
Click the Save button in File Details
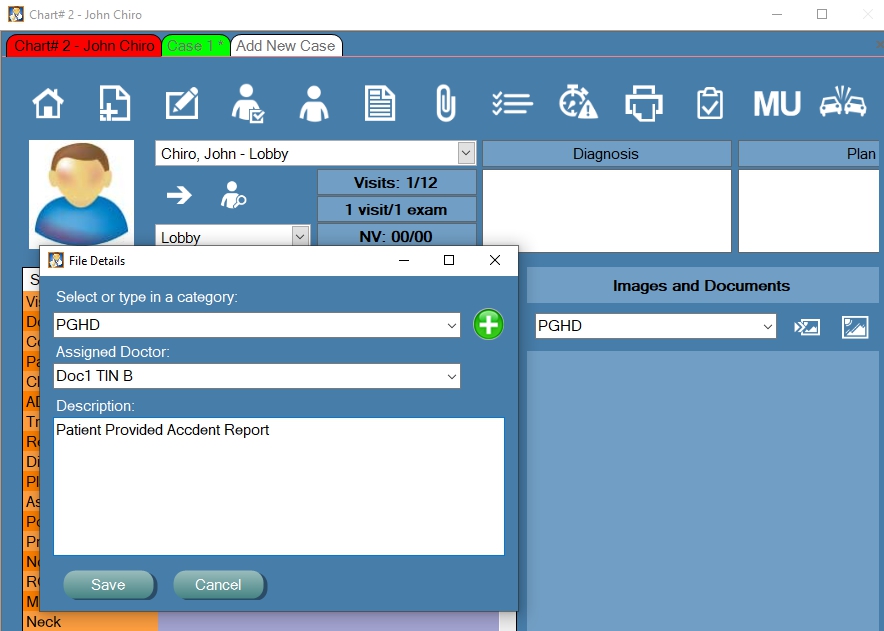pos(108,586)
